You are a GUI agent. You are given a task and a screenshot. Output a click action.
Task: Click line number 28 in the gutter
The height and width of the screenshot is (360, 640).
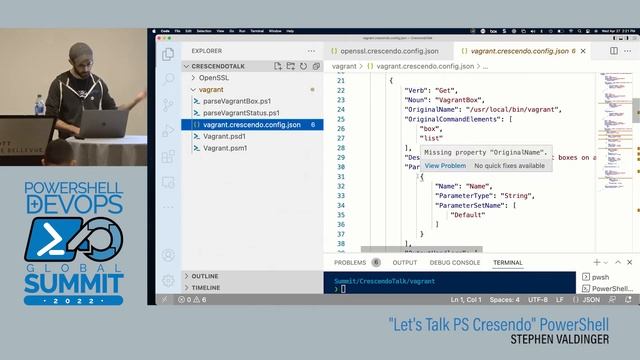click(341, 148)
